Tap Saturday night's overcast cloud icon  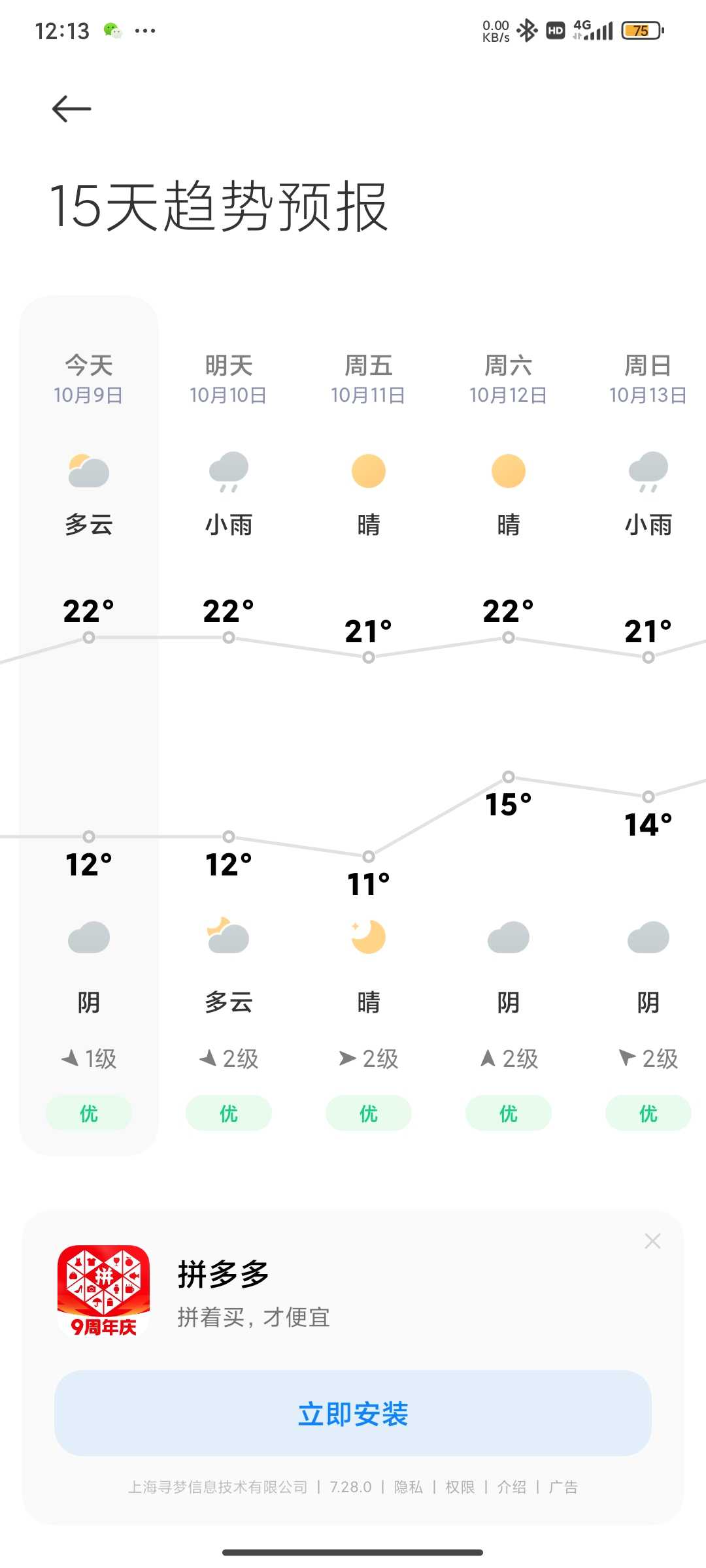(x=509, y=938)
